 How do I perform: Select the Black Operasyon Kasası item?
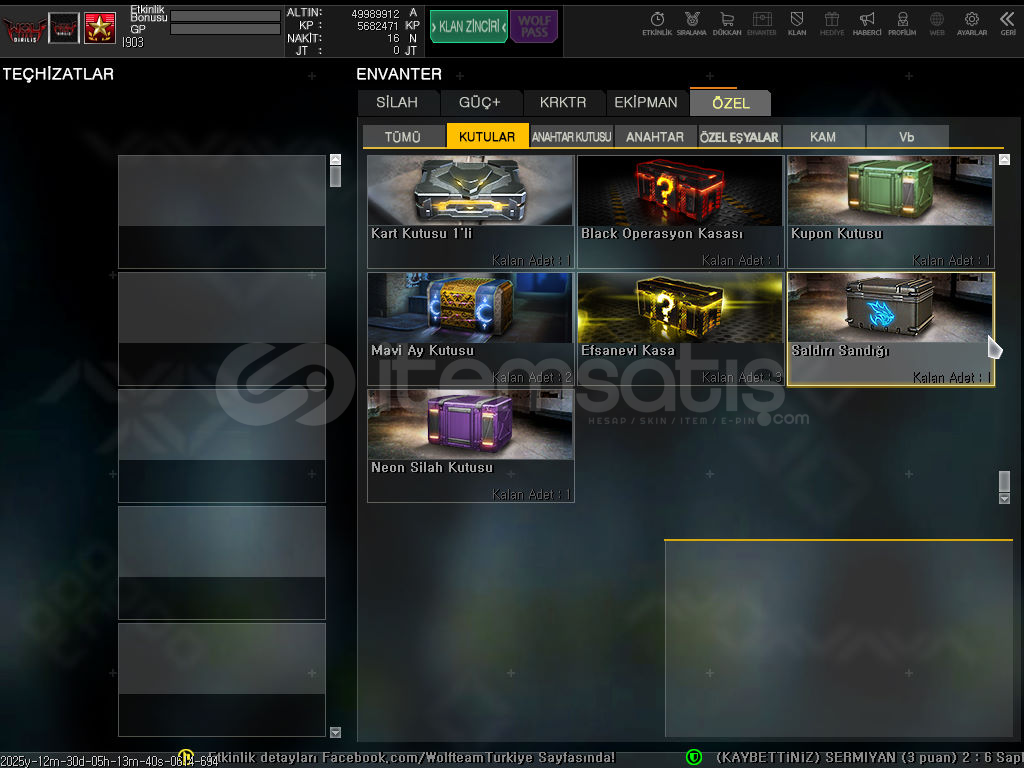680,211
